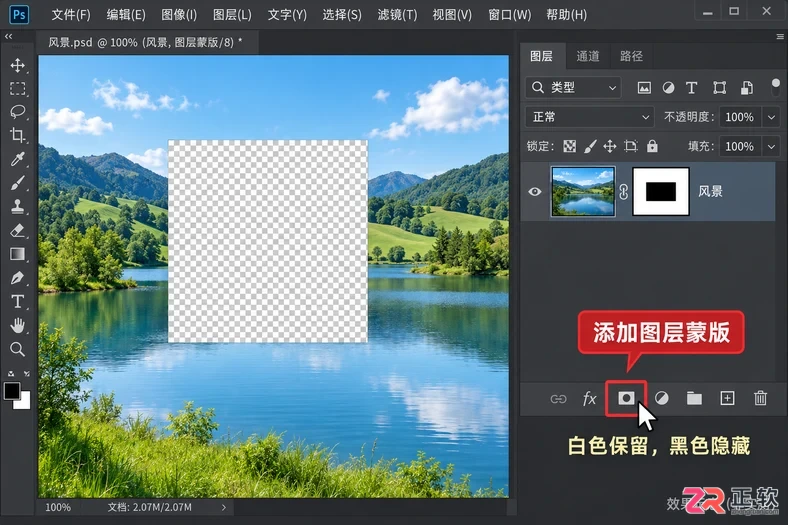
Task: Select the Crop tool
Action: [18, 135]
